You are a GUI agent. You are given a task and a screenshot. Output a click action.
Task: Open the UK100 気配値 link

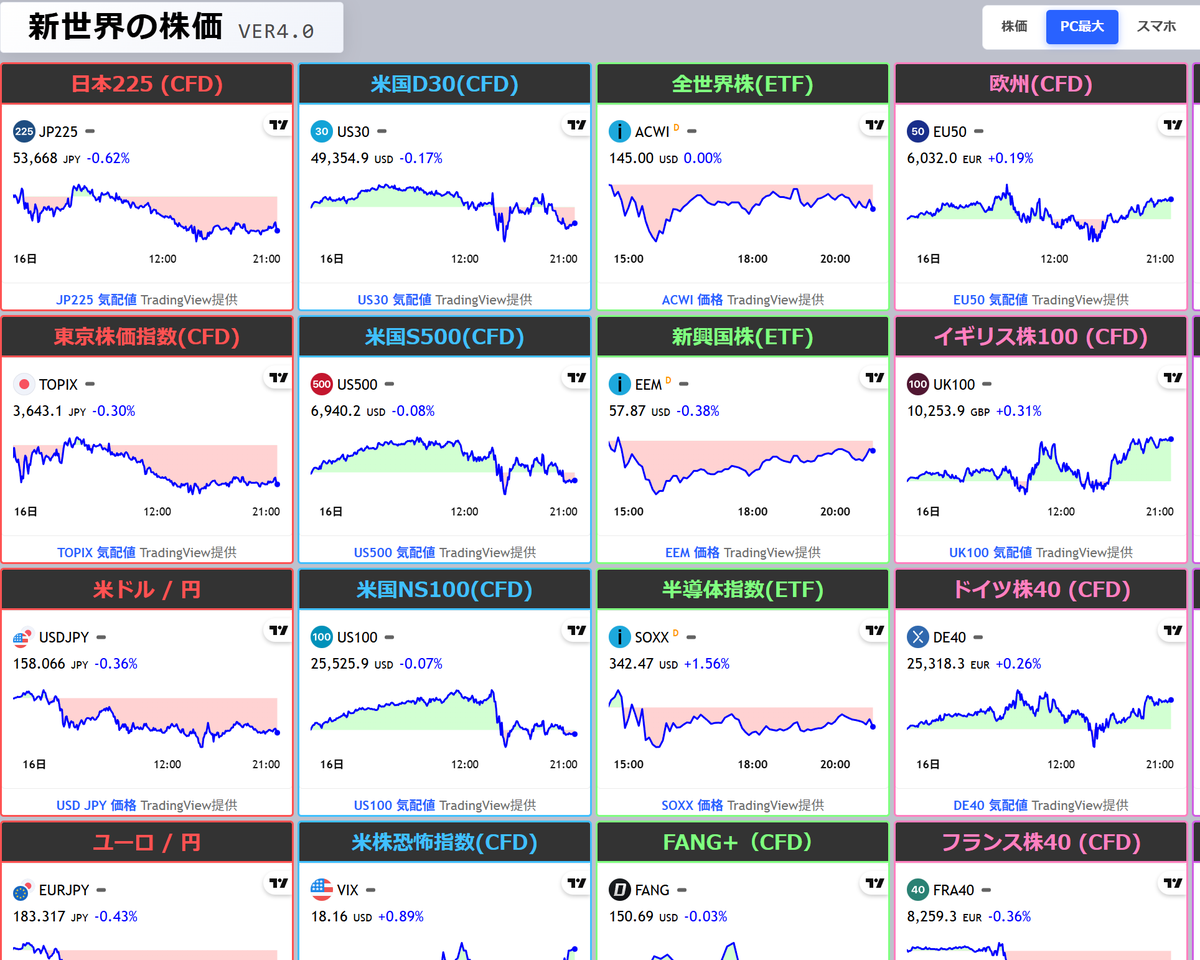coord(990,552)
